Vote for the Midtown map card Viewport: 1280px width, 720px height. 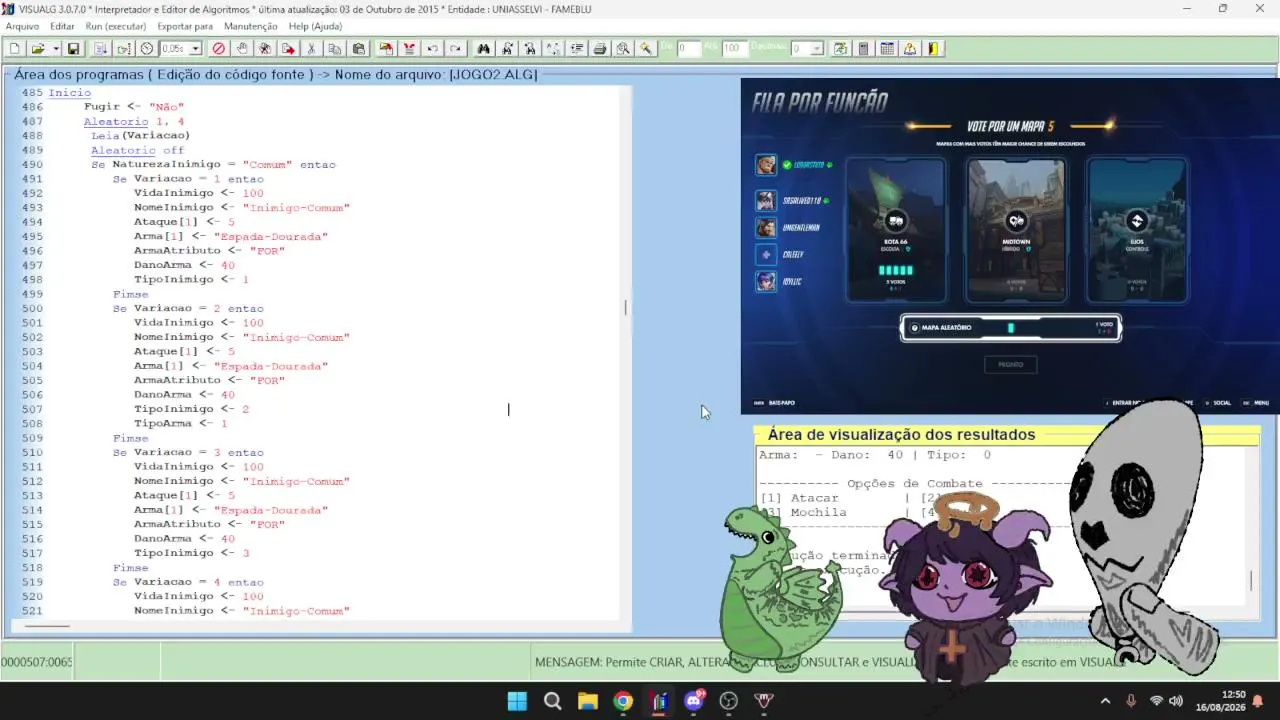tap(1016, 229)
